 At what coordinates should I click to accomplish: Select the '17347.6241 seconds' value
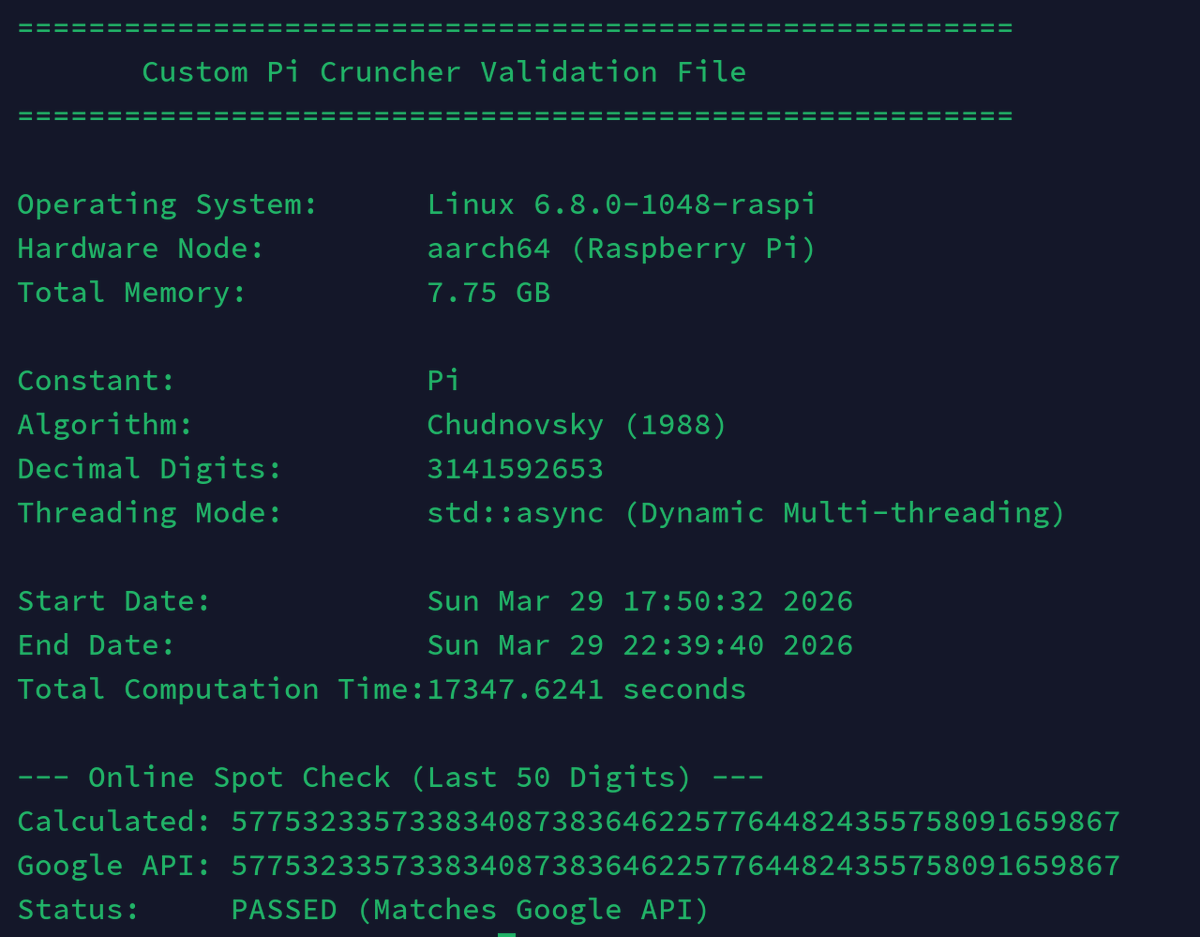point(586,689)
